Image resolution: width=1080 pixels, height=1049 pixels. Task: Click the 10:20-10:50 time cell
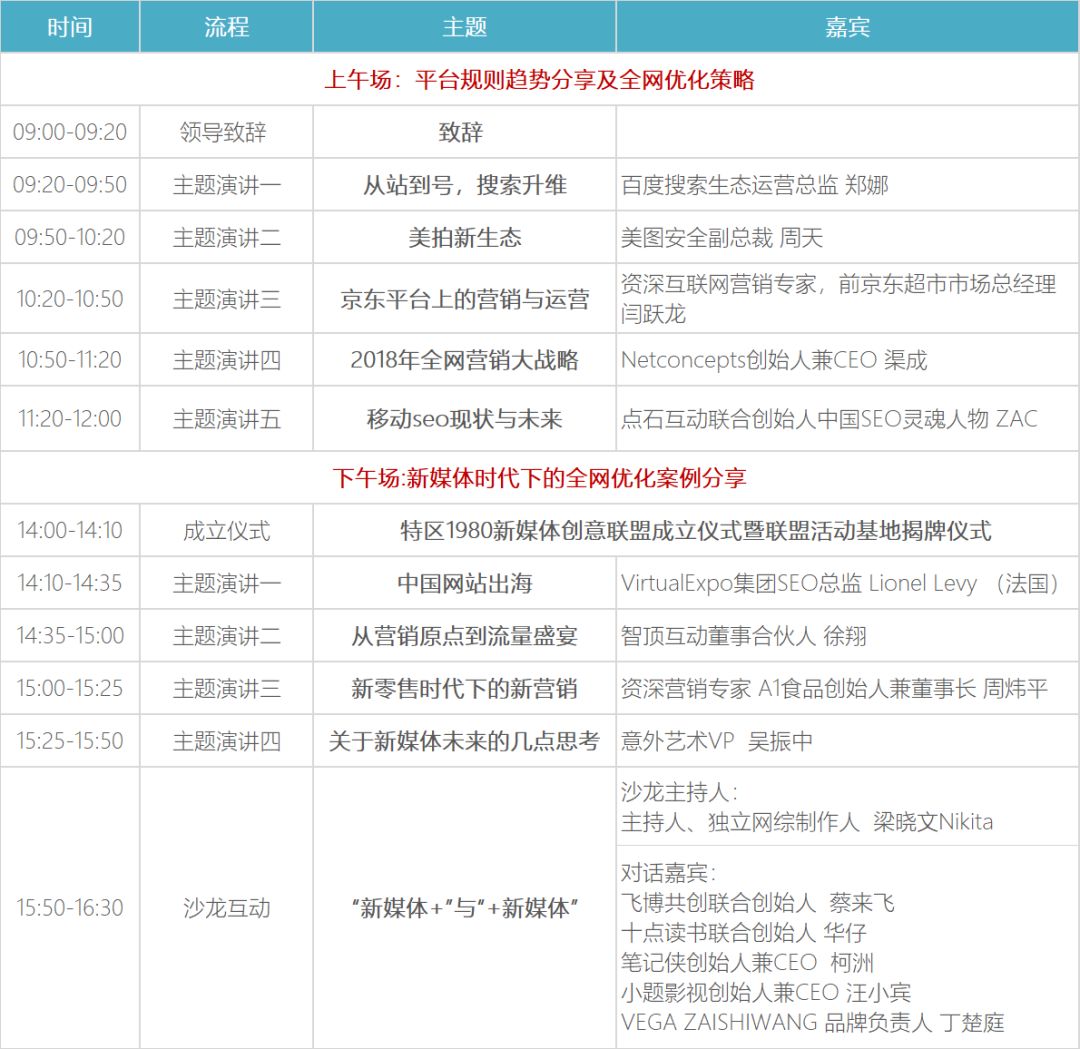(70, 298)
